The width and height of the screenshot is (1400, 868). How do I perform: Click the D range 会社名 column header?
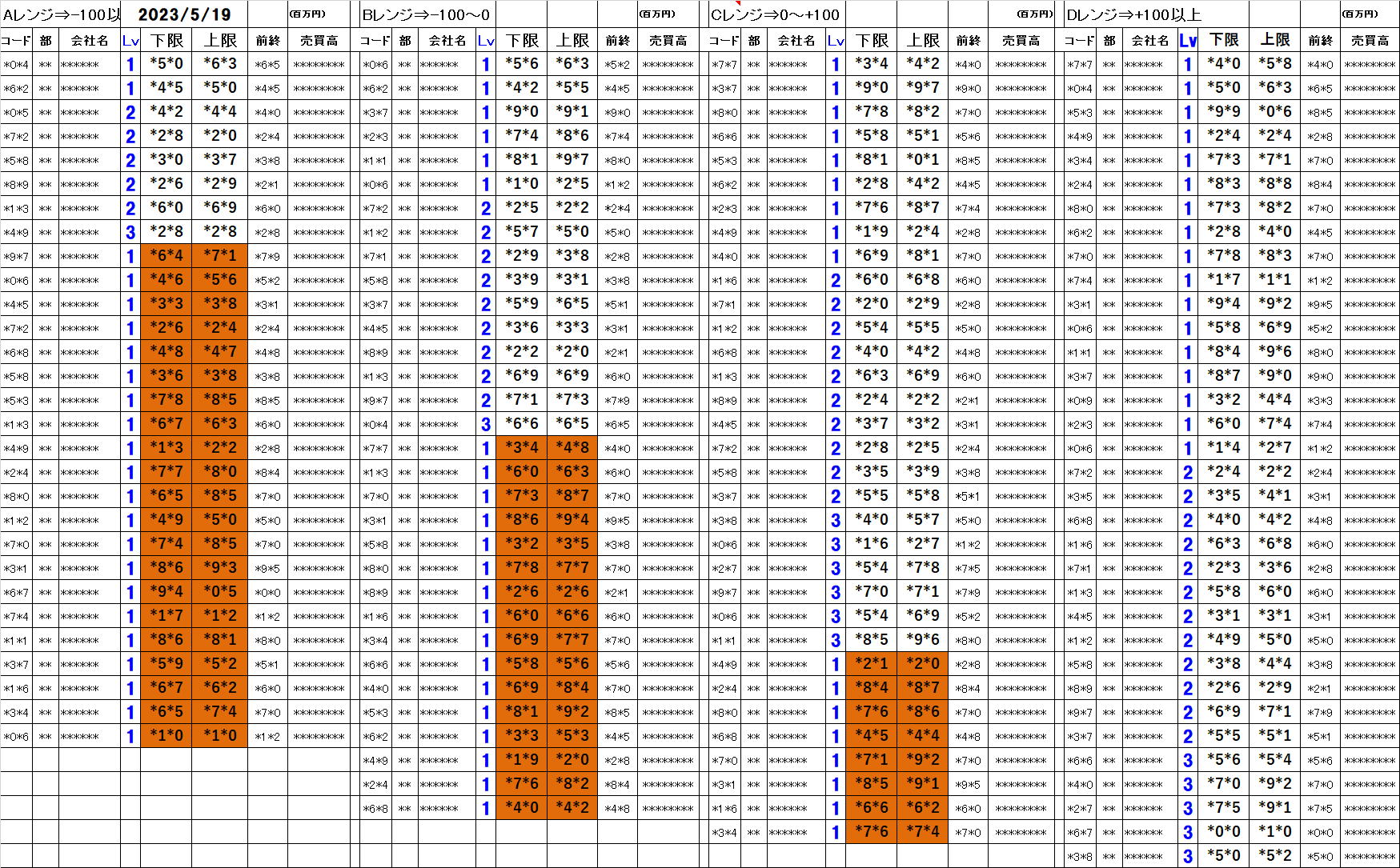[1149, 40]
